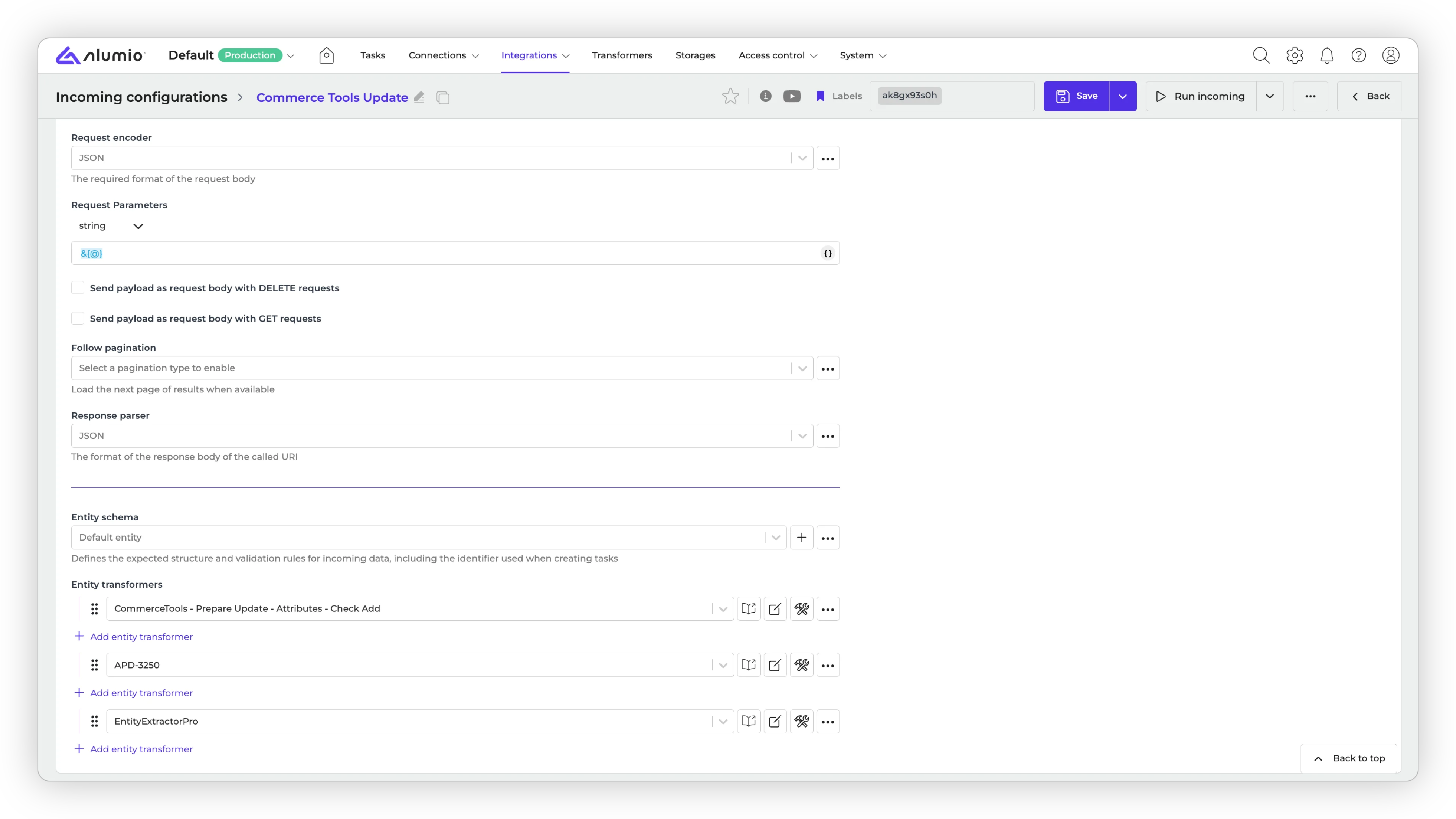Open the home dashboard icon
Screen dimensions: 1456x819
point(326,55)
